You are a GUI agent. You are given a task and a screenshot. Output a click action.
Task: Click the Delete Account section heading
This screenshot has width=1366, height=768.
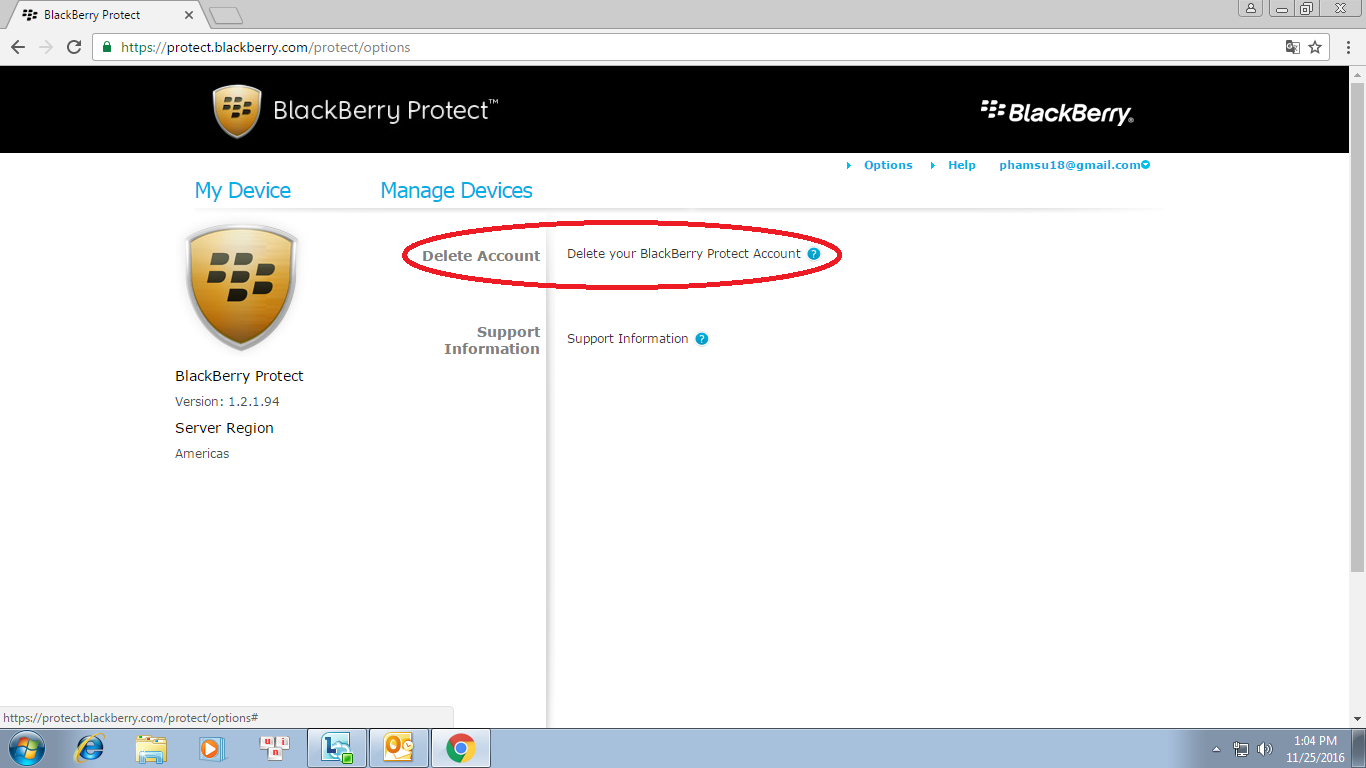click(x=481, y=256)
